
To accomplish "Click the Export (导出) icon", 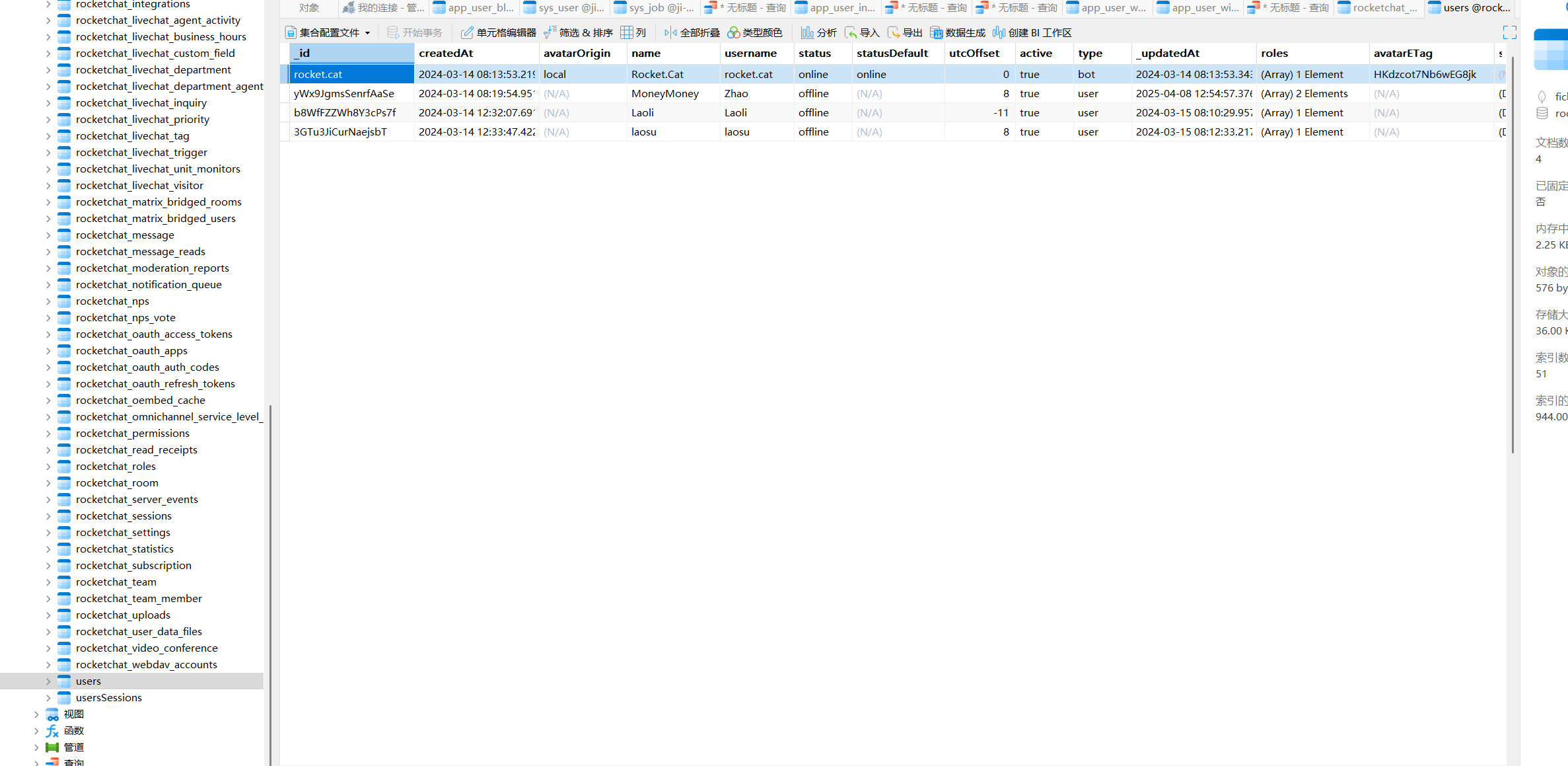I will (894, 32).
